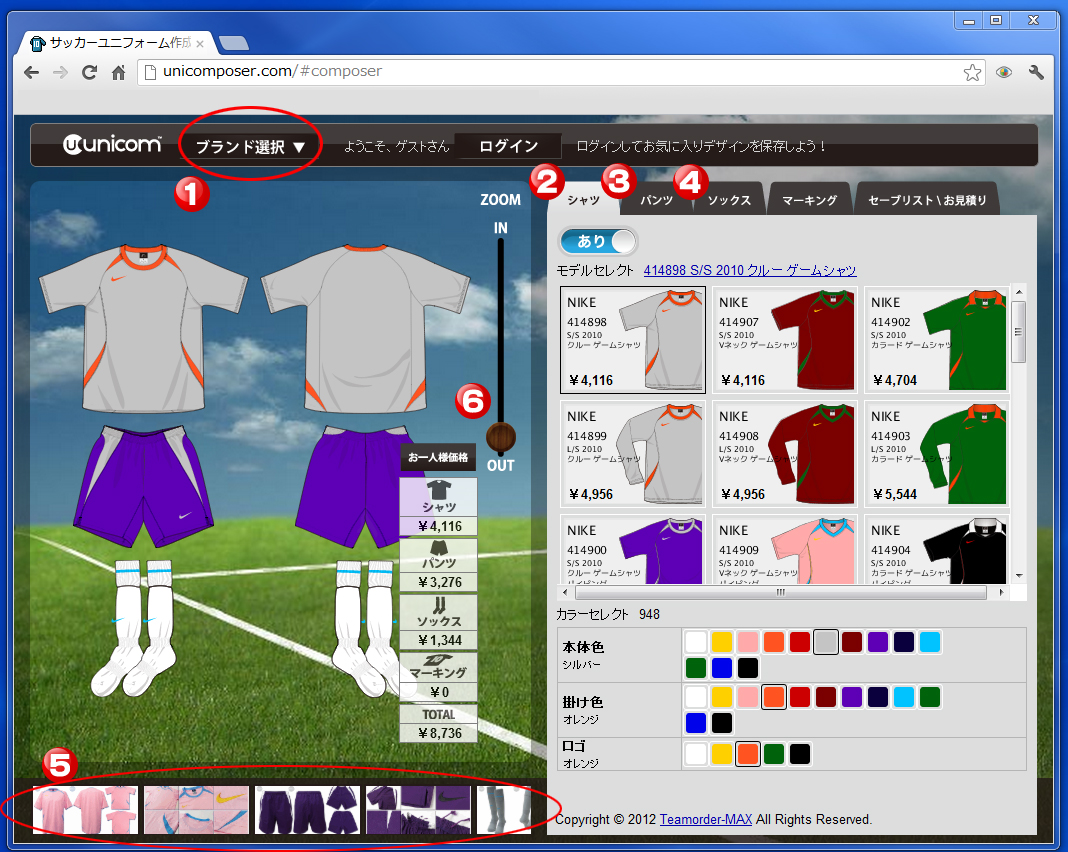Click the model list down scroll arrow

[x=1019, y=576]
